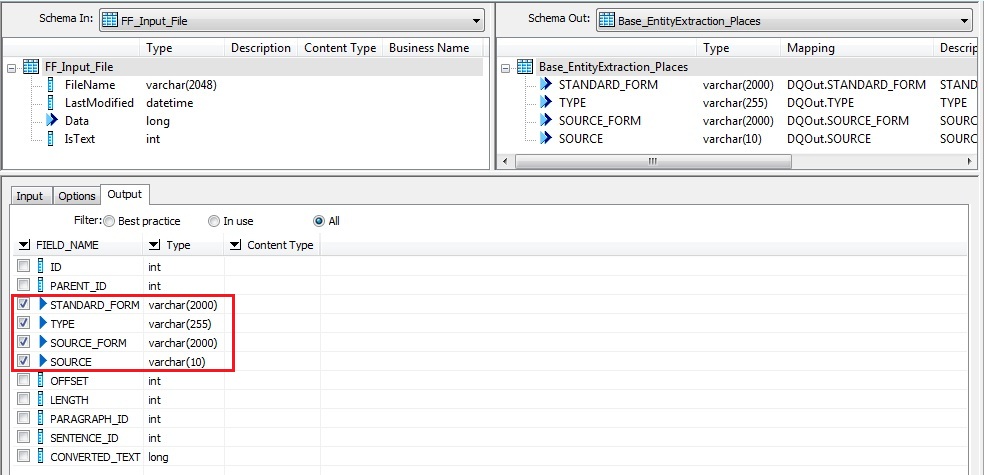This screenshot has width=984, height=475.
Task: Click the ID field column icon
Action: (x=41, y=267)
